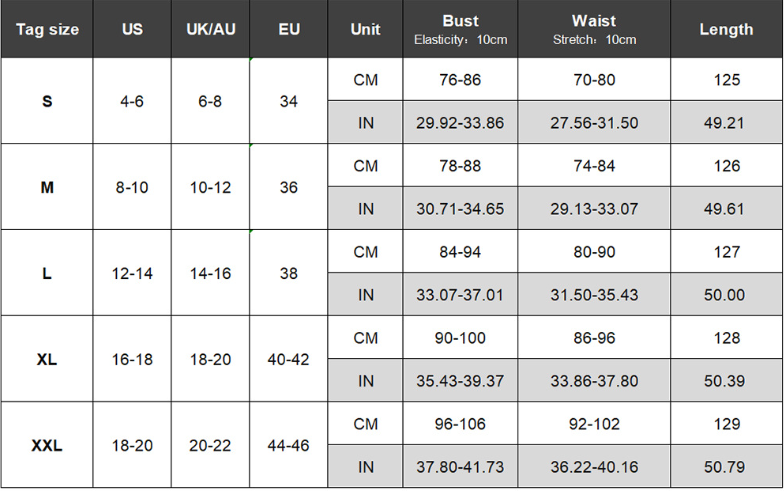The width and height of the screenshot is (784, 491).
Task: Click the S tag size cell
Action: click(x=47, y=101)
